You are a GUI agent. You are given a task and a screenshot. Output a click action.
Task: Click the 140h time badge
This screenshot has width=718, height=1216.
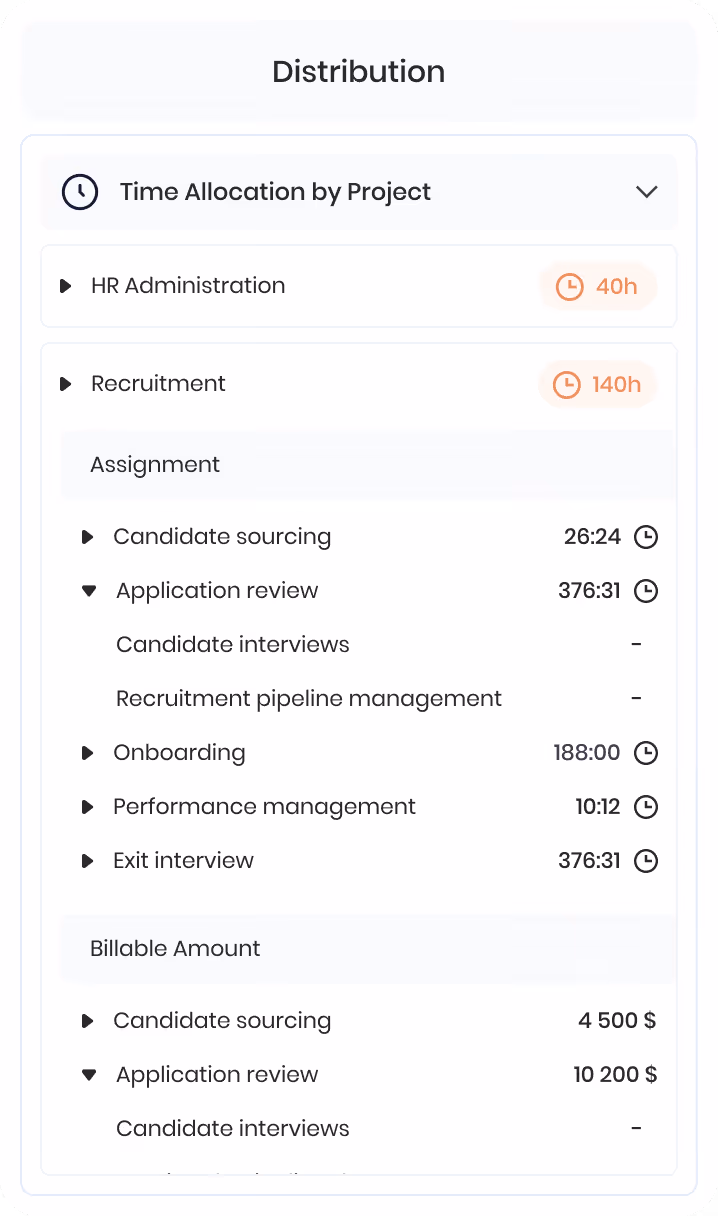click(x=598, y=385)
